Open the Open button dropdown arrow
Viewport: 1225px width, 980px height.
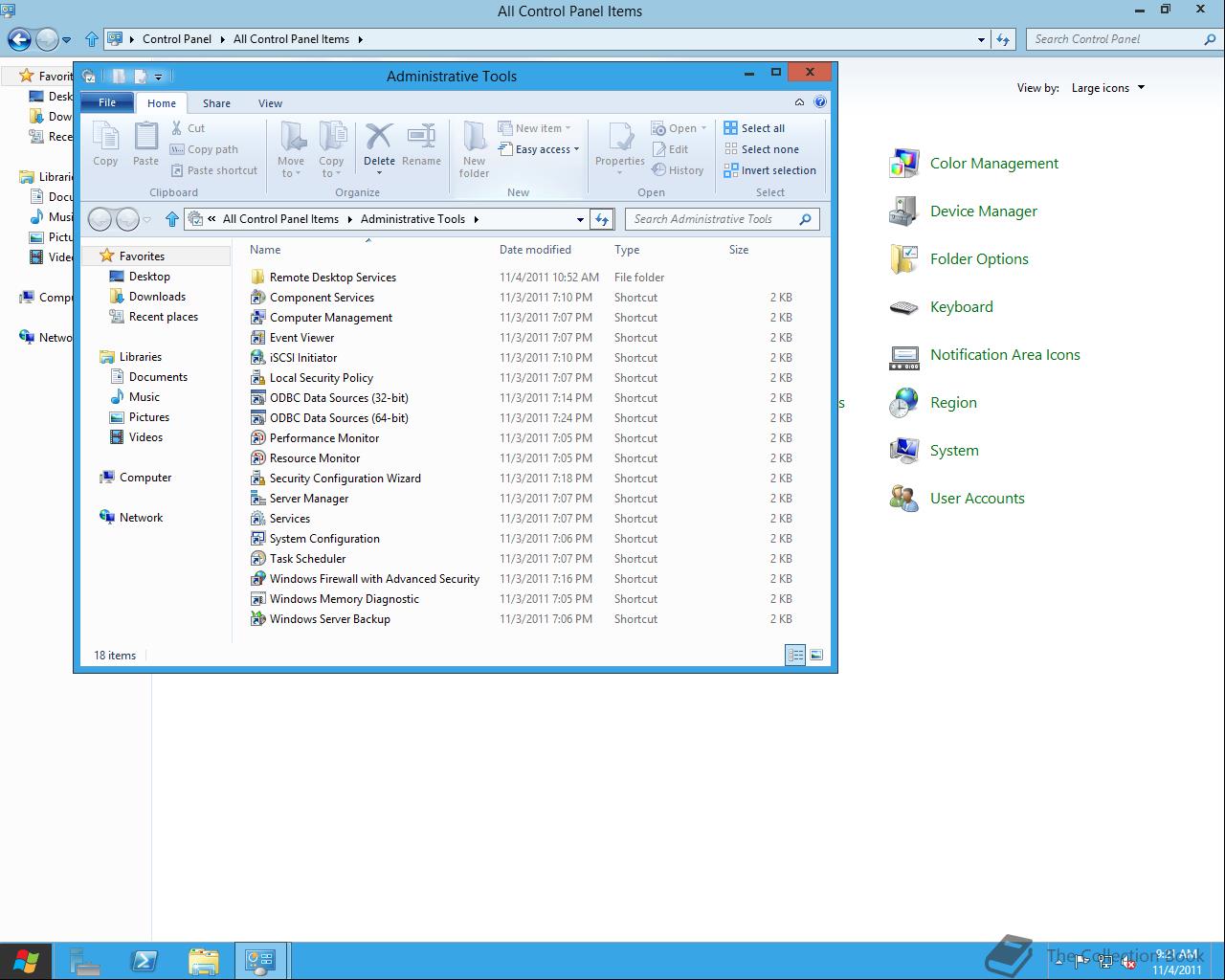click(x=704, y=128)
